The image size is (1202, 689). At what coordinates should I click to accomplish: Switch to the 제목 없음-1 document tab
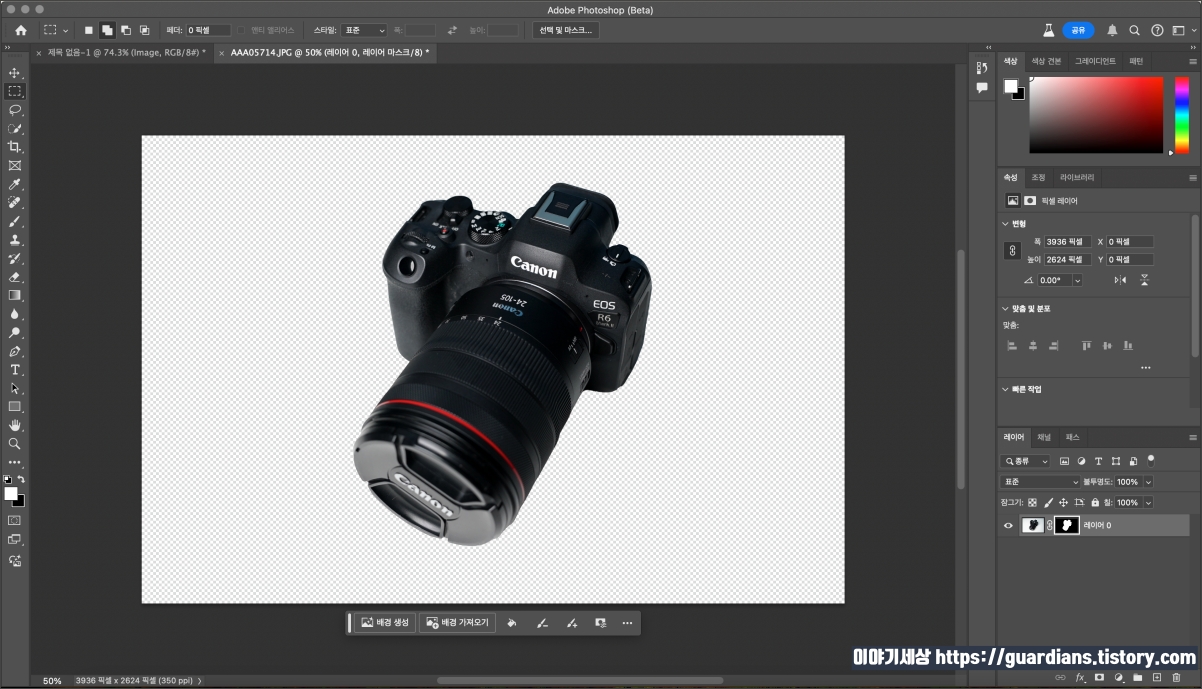pos(127,52)
